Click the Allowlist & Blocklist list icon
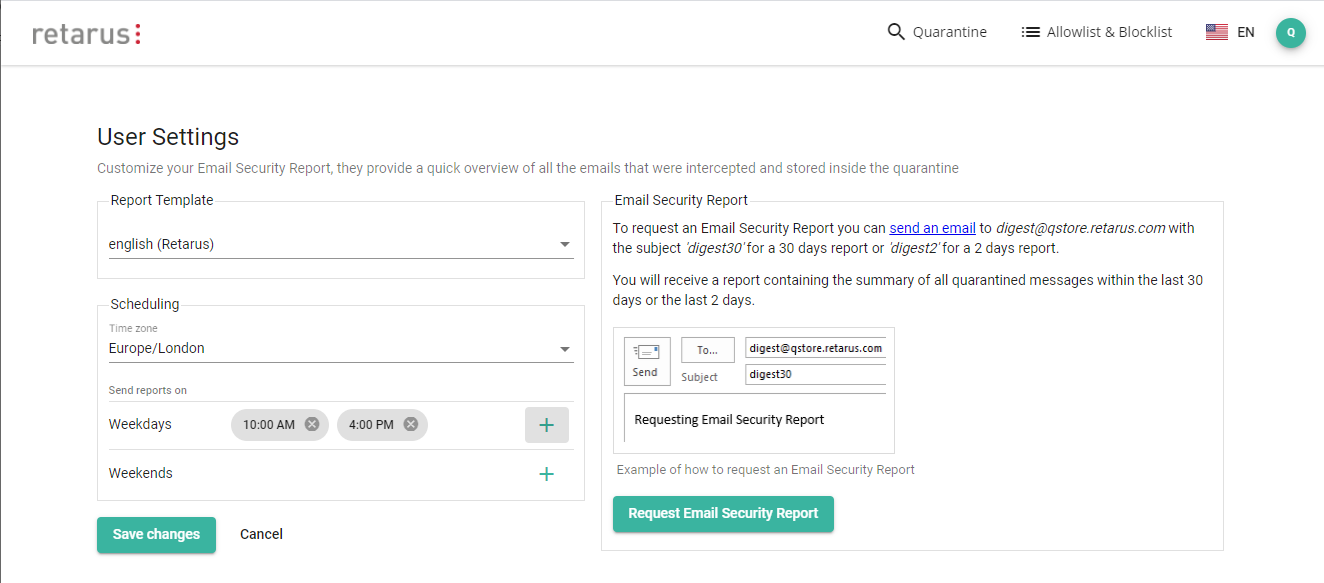The width and height of the screenshot is (1324, 583). [1030, 32]
